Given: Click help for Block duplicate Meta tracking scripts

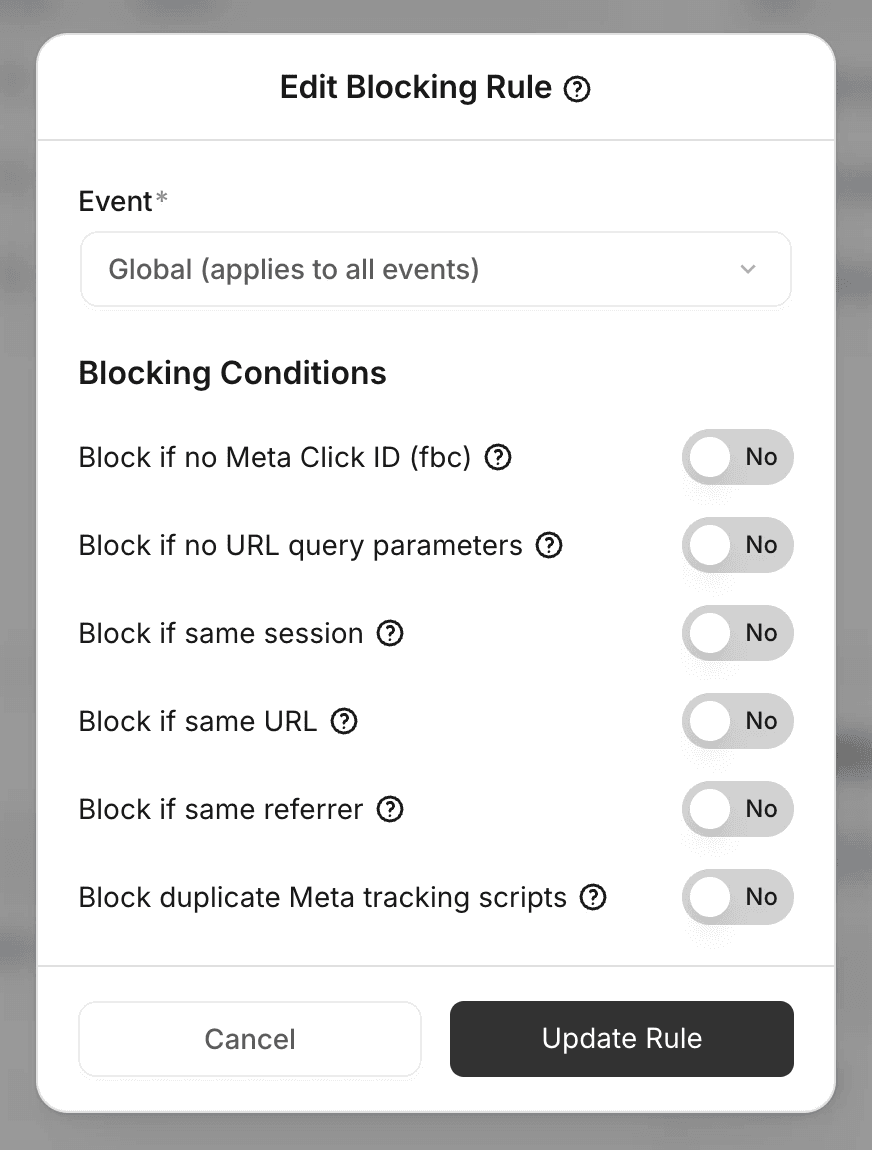Looking at the screenshot, I should pyautogui.click(x=593, y=897).
